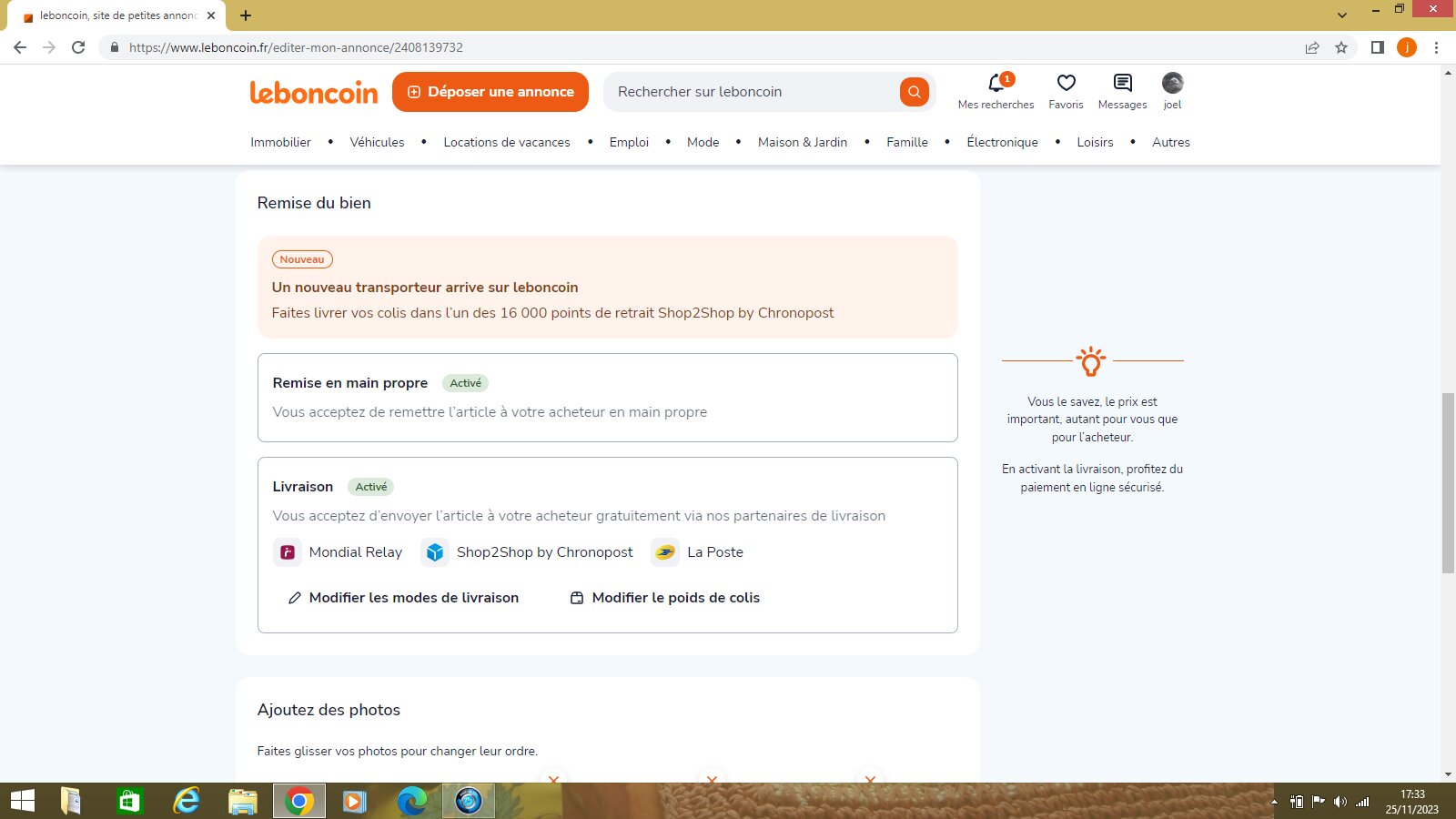The height and width of the screenshot is (819, 1456).
Task: Open Locations de vacances category
Action: coord(507,142)
